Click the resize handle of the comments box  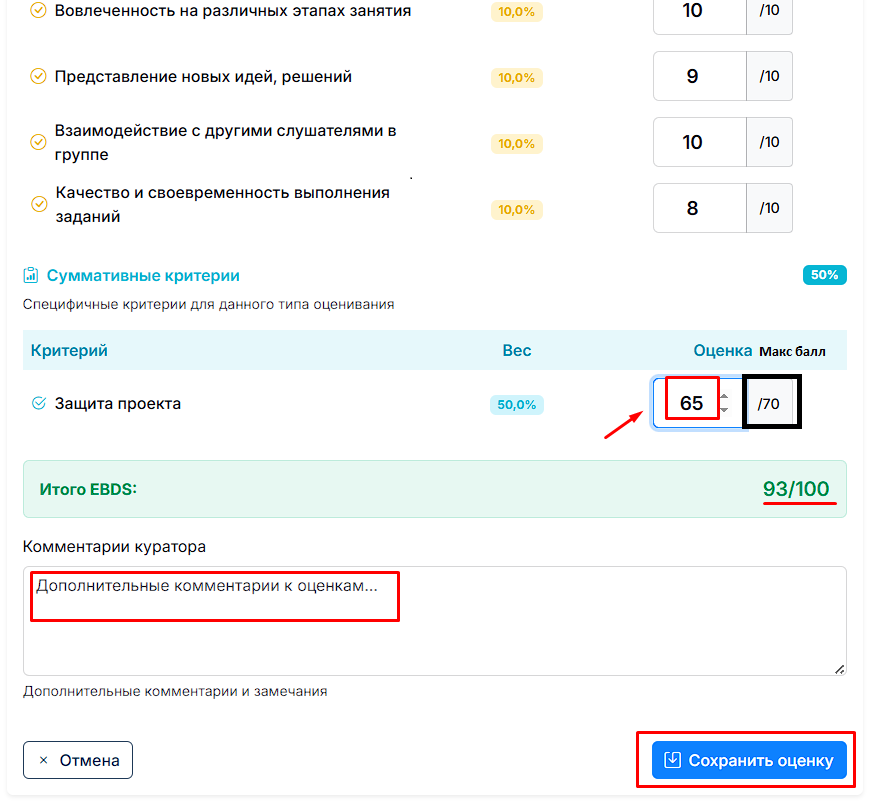(840, 671)
